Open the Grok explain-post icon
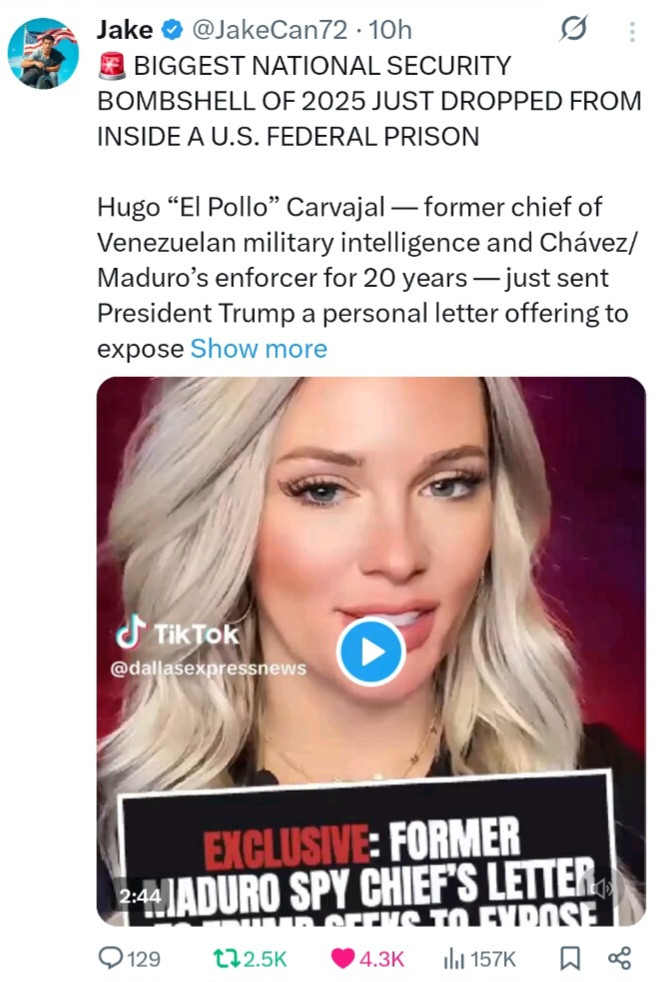This screenshot has height=982, width=665. point(574,31)
